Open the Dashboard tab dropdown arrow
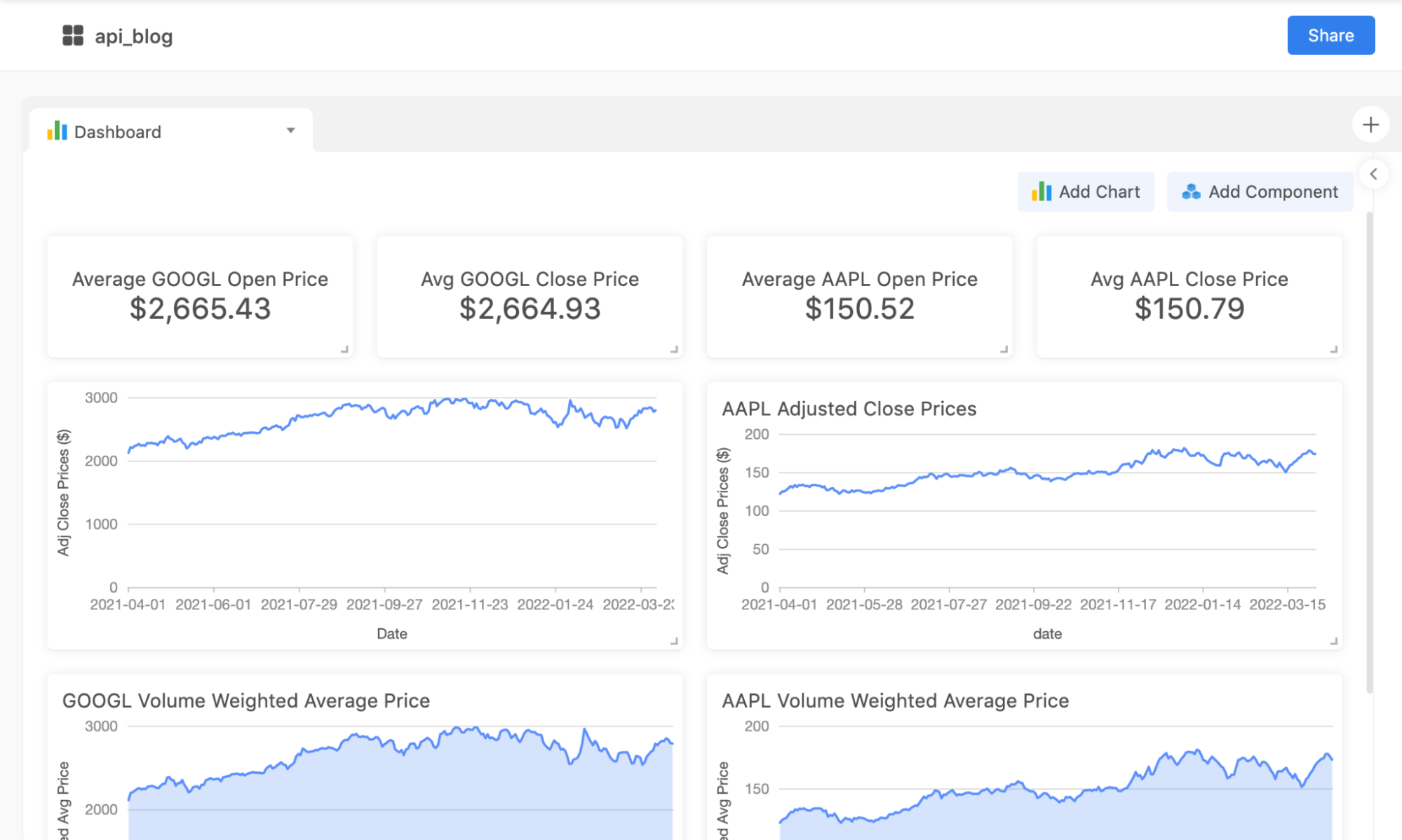This screenshot has width=1402, height=840. tap(290, 130)
